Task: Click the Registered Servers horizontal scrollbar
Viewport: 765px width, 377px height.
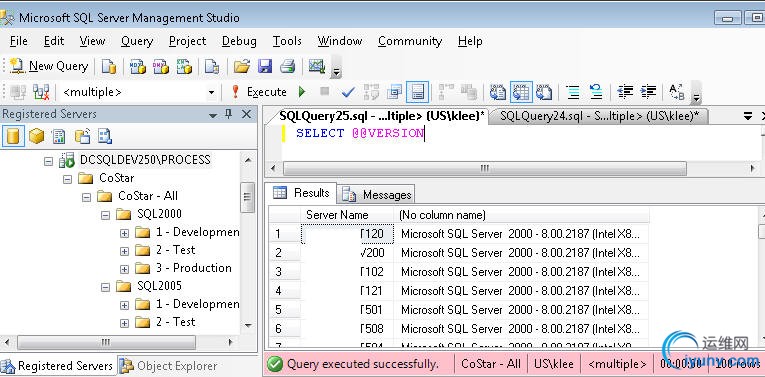Action: [106, 342]
